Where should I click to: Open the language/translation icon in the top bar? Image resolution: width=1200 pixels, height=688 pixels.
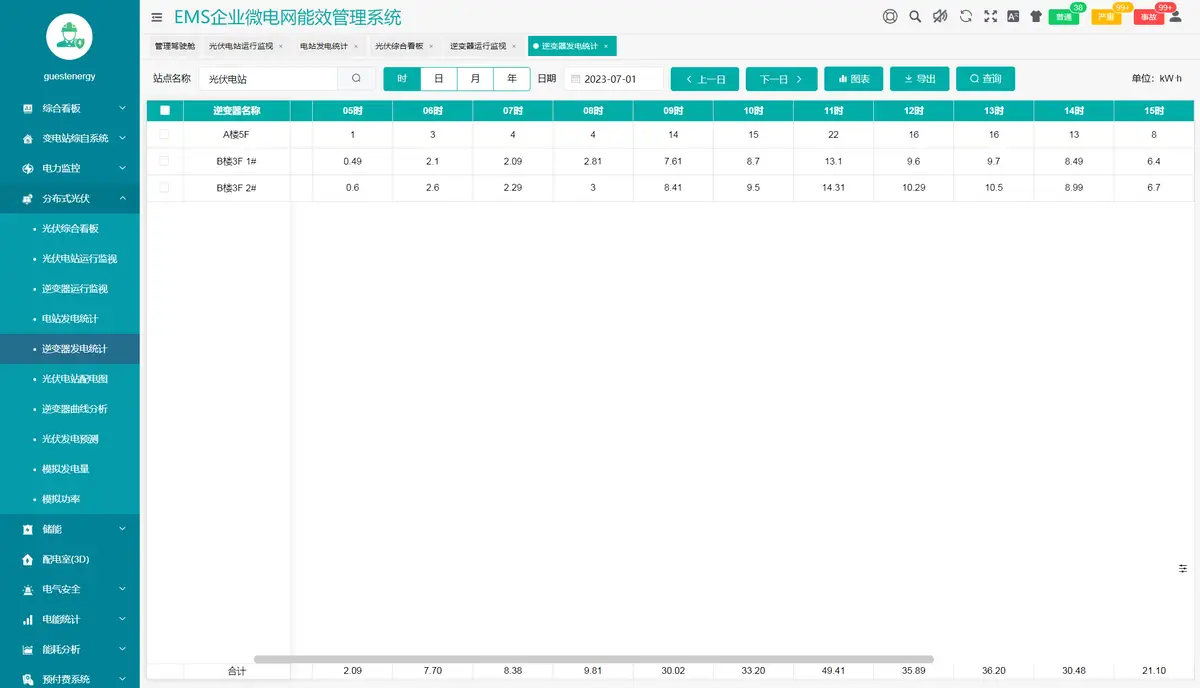tap(1014, 16)
